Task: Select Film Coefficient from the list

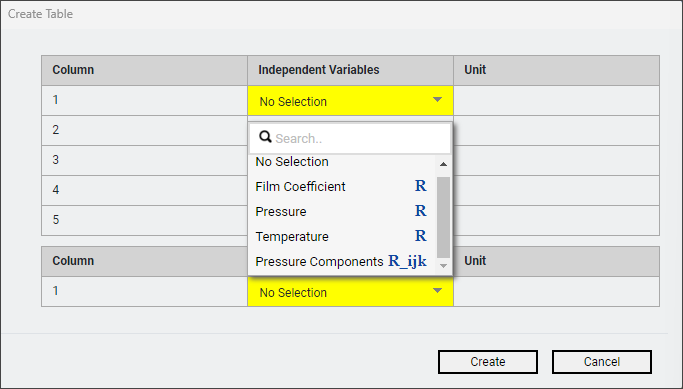Action: tap(342, 186)
